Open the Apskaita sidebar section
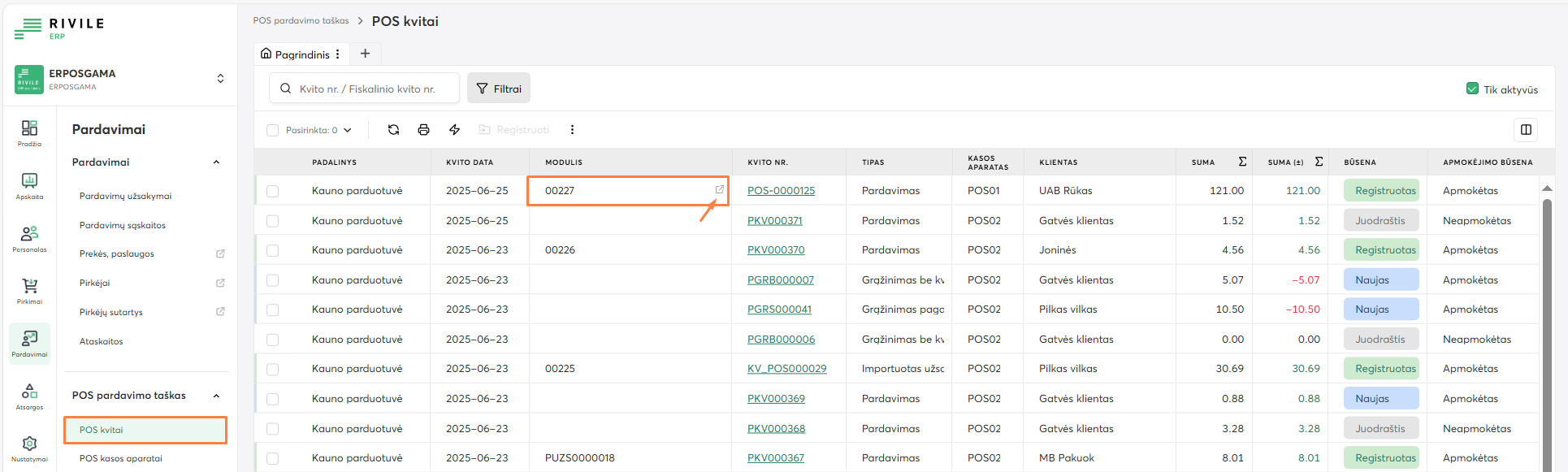The height and width of the screenshot is (472, 1568). coord(29,185)
